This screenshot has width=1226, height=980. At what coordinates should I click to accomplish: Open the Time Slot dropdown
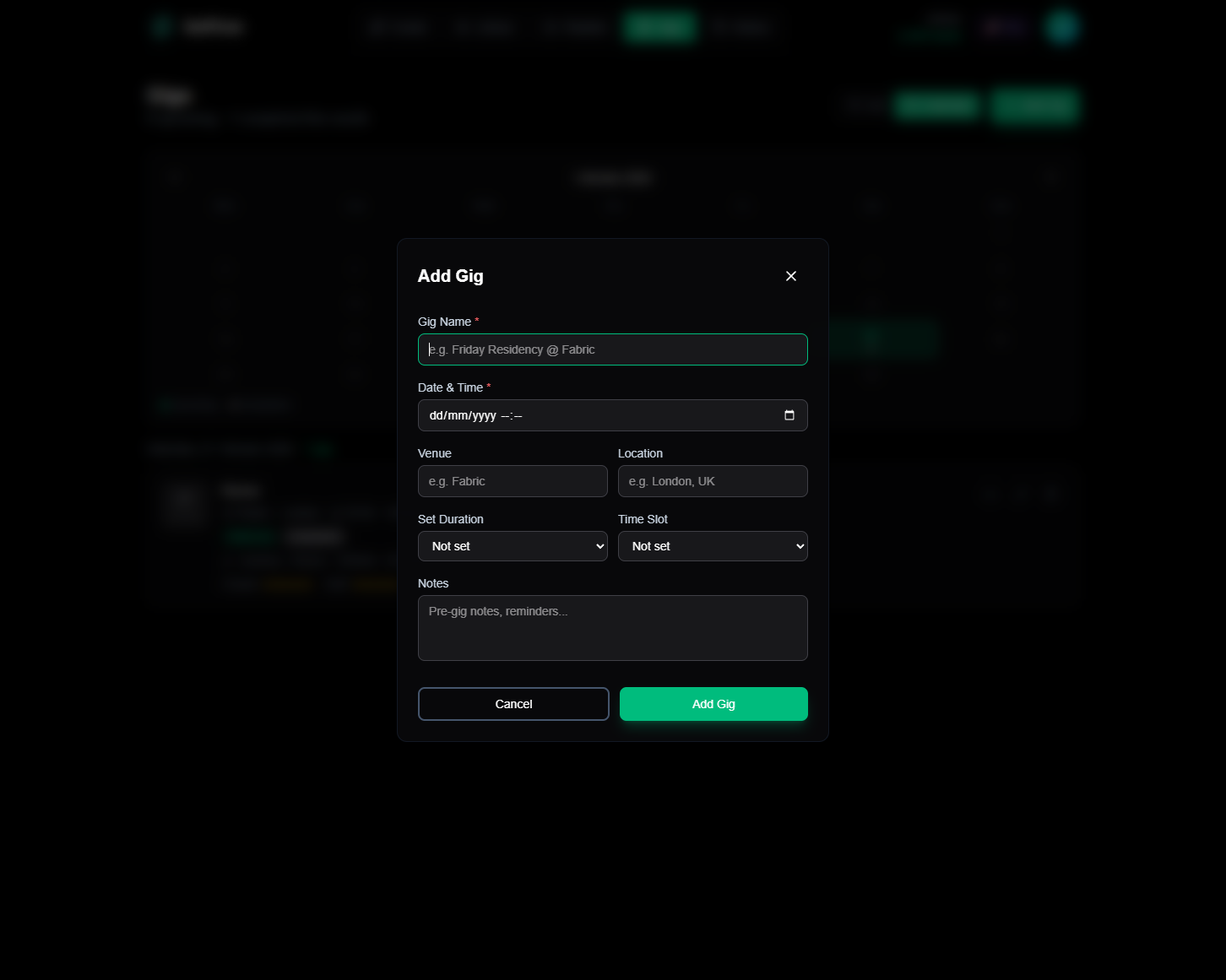pos(713,546)
